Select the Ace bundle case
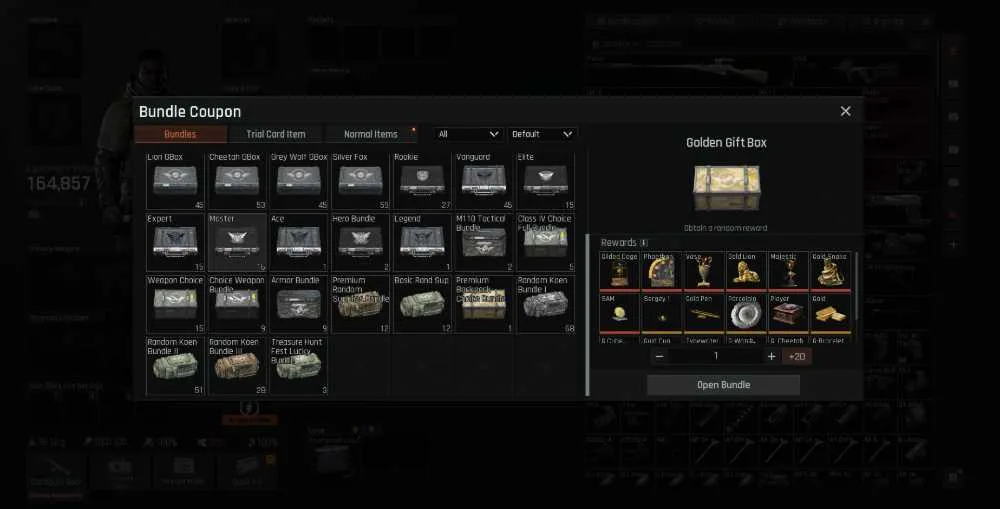Screen dimensions: 1000x509 tap(298, 242)
